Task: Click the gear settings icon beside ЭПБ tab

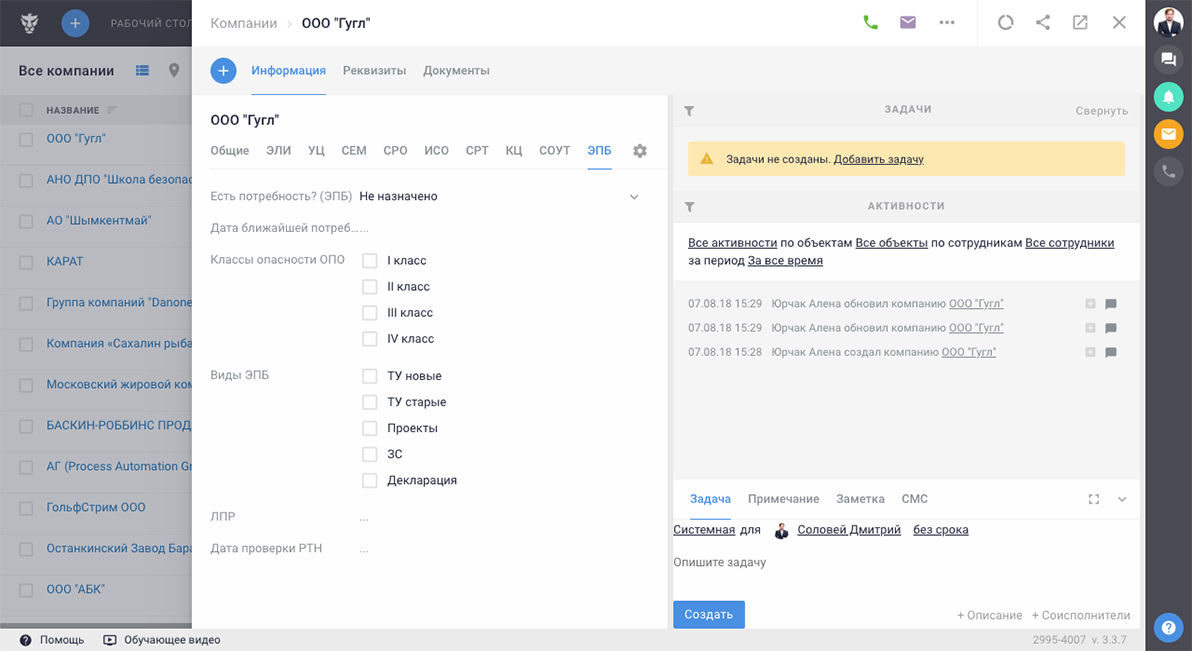Action: click(640, 151)
